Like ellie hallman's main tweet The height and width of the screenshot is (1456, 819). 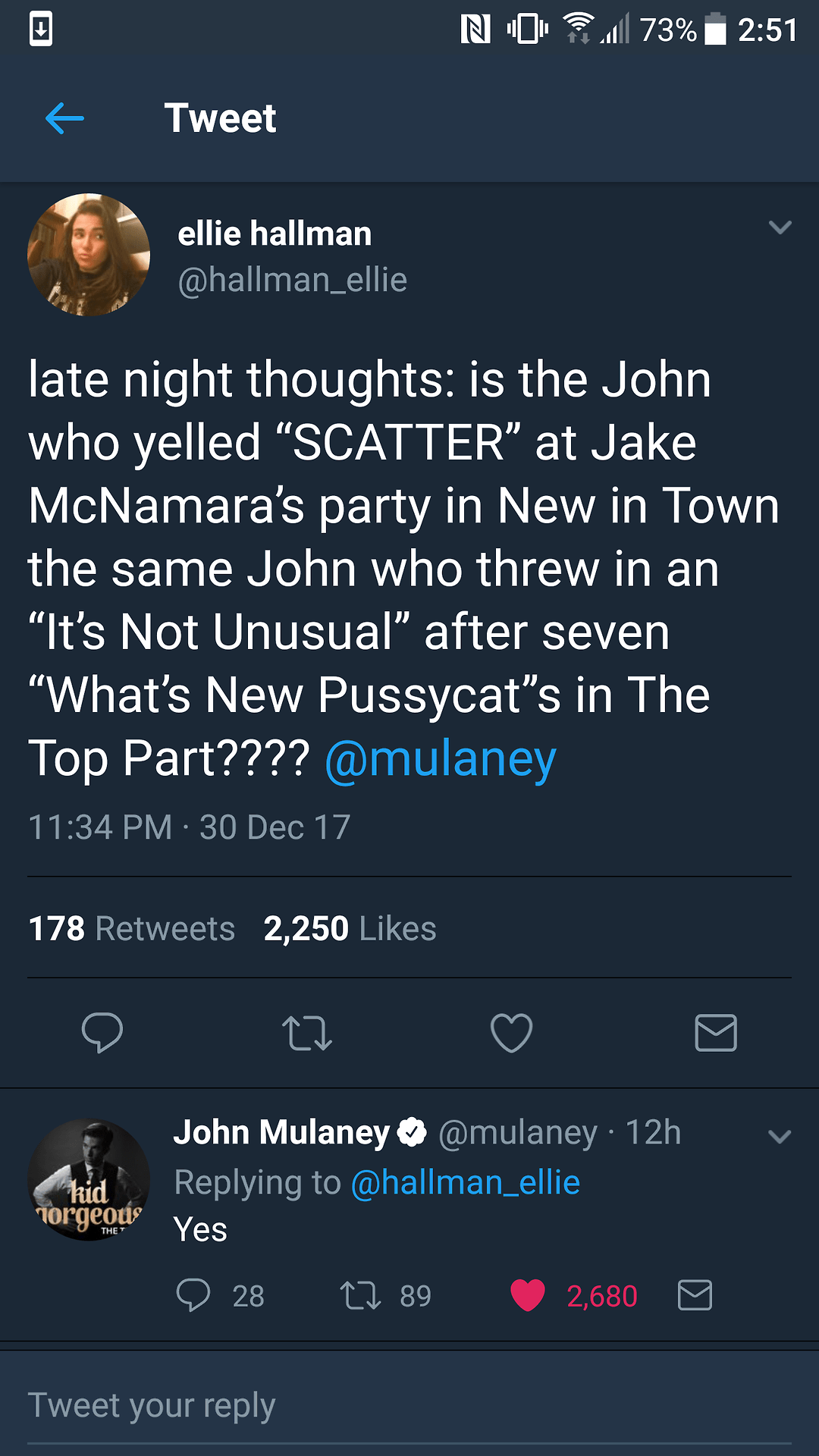[511, 1033]
